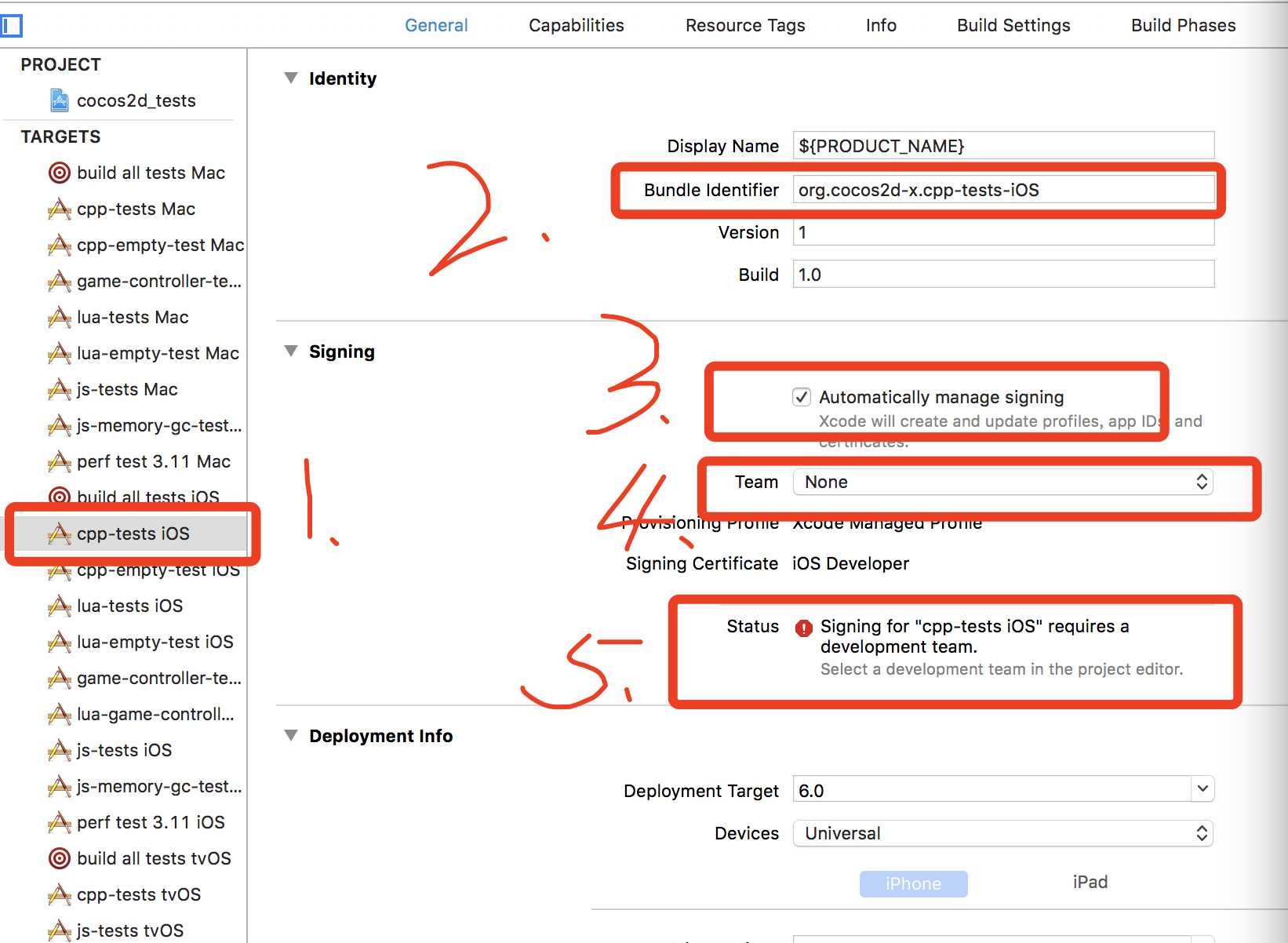Viewport: 1288px width, 943px height.
Task: Click cpp-tests Mac app icon
Action: pyautogui.click(x=59, y=209)
